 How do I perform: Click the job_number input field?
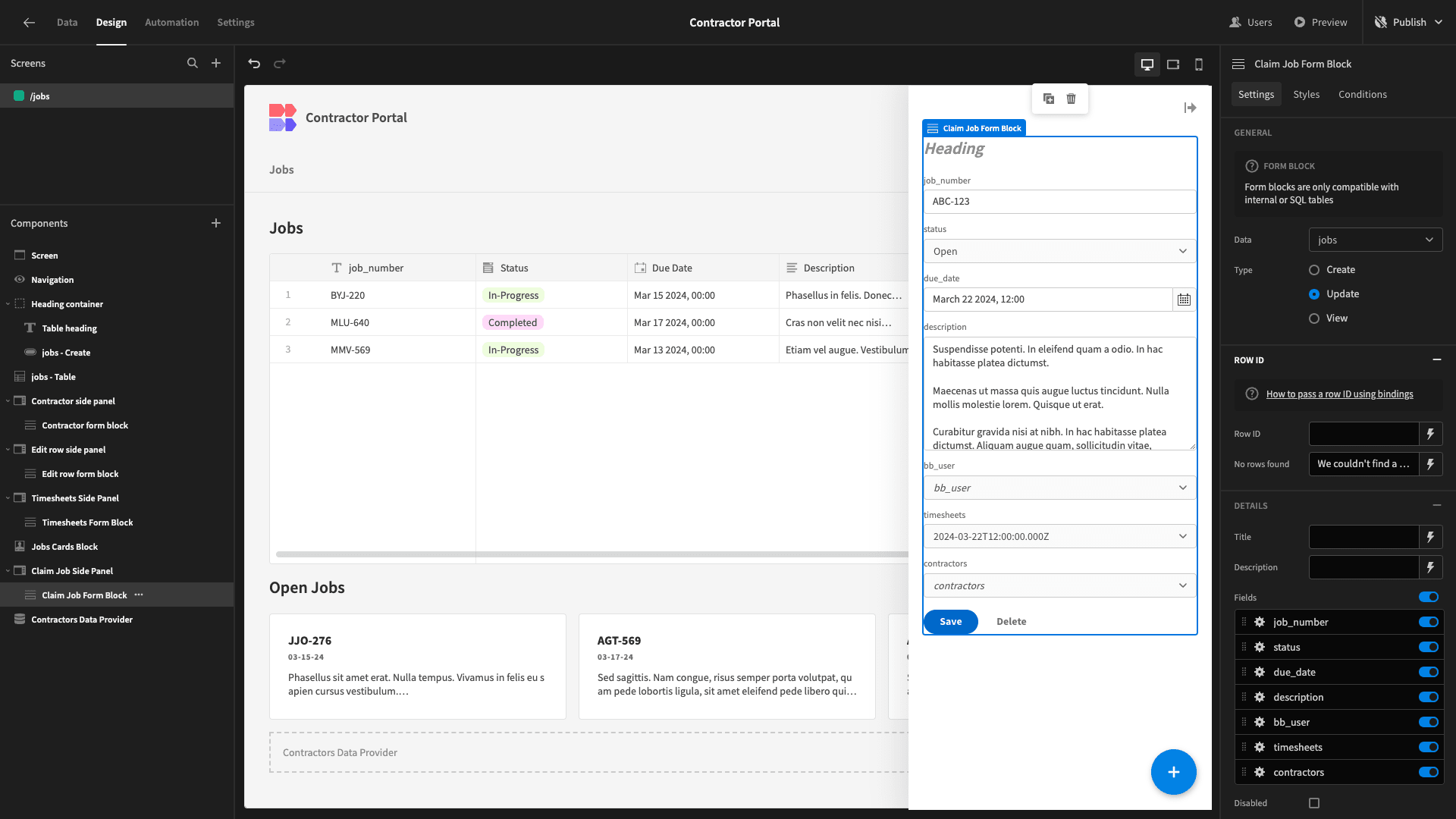click(1059, 202)
